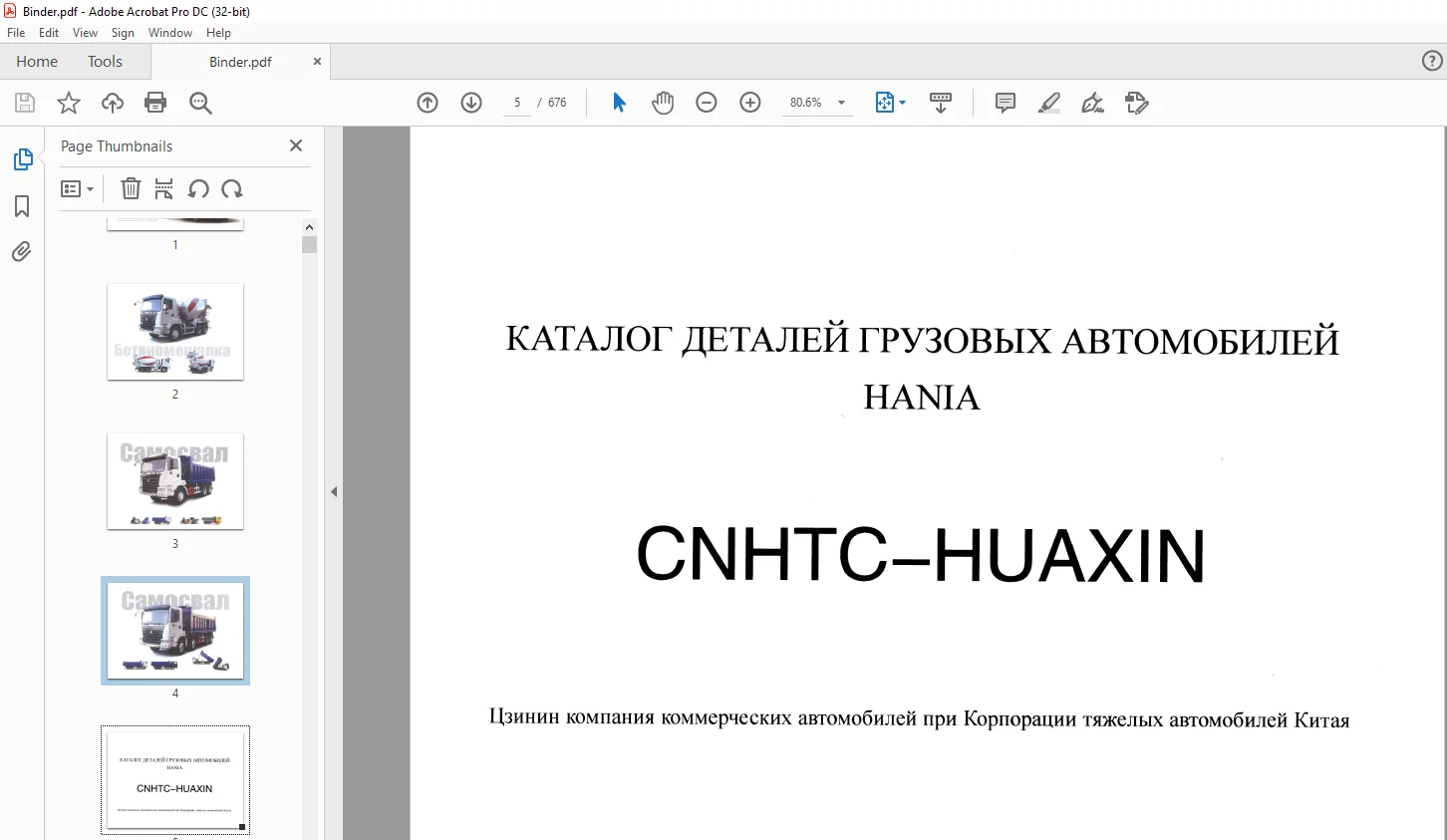1447x840 pixels.
Task: Collapse the navigation pane with the arrow
Action: tap(334, 491)
